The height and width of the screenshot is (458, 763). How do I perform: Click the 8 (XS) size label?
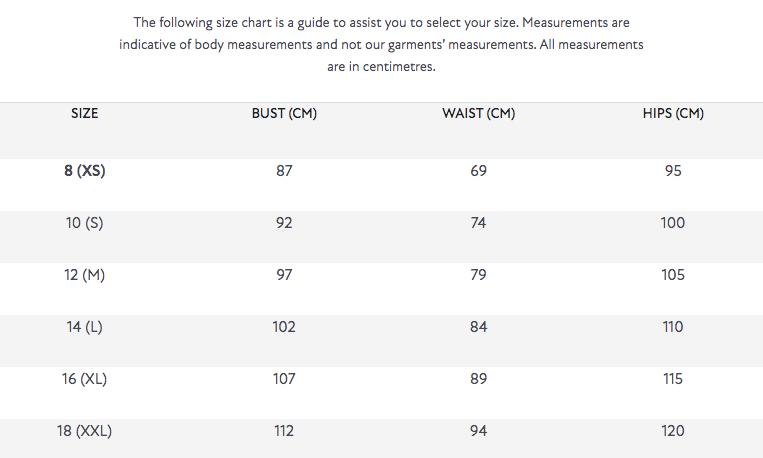(85, 171)
